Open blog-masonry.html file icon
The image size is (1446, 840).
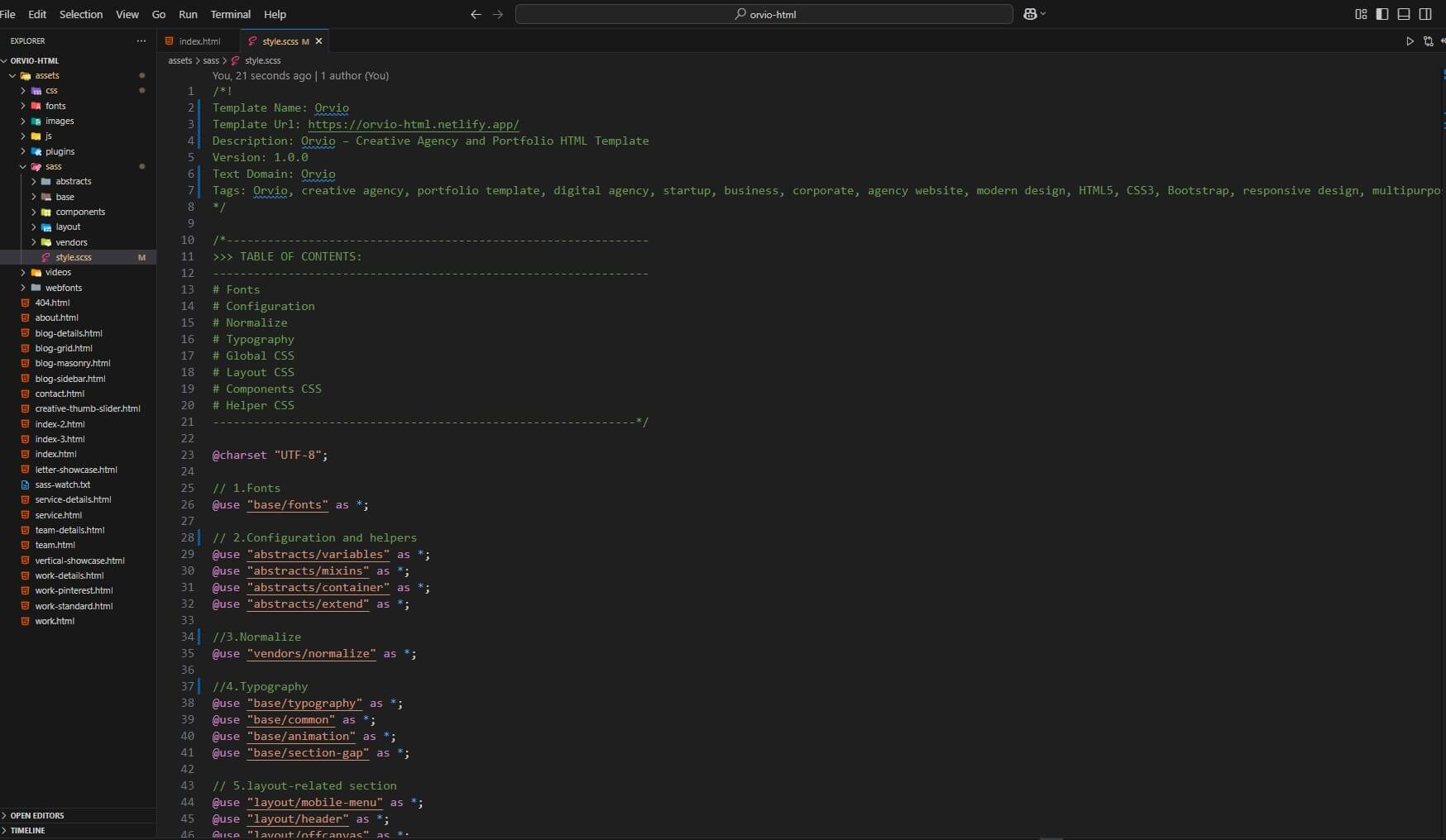(26, 363)
